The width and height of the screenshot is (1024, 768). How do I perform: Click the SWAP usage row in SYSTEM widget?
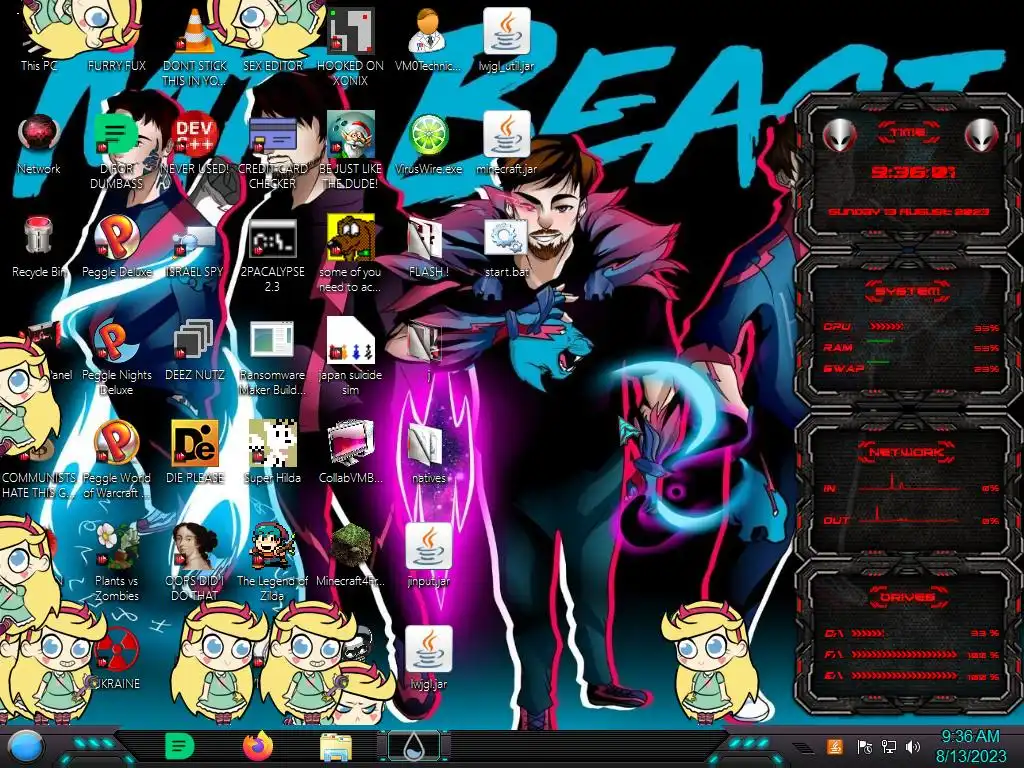pyautogui.click(x=911, y=368)
